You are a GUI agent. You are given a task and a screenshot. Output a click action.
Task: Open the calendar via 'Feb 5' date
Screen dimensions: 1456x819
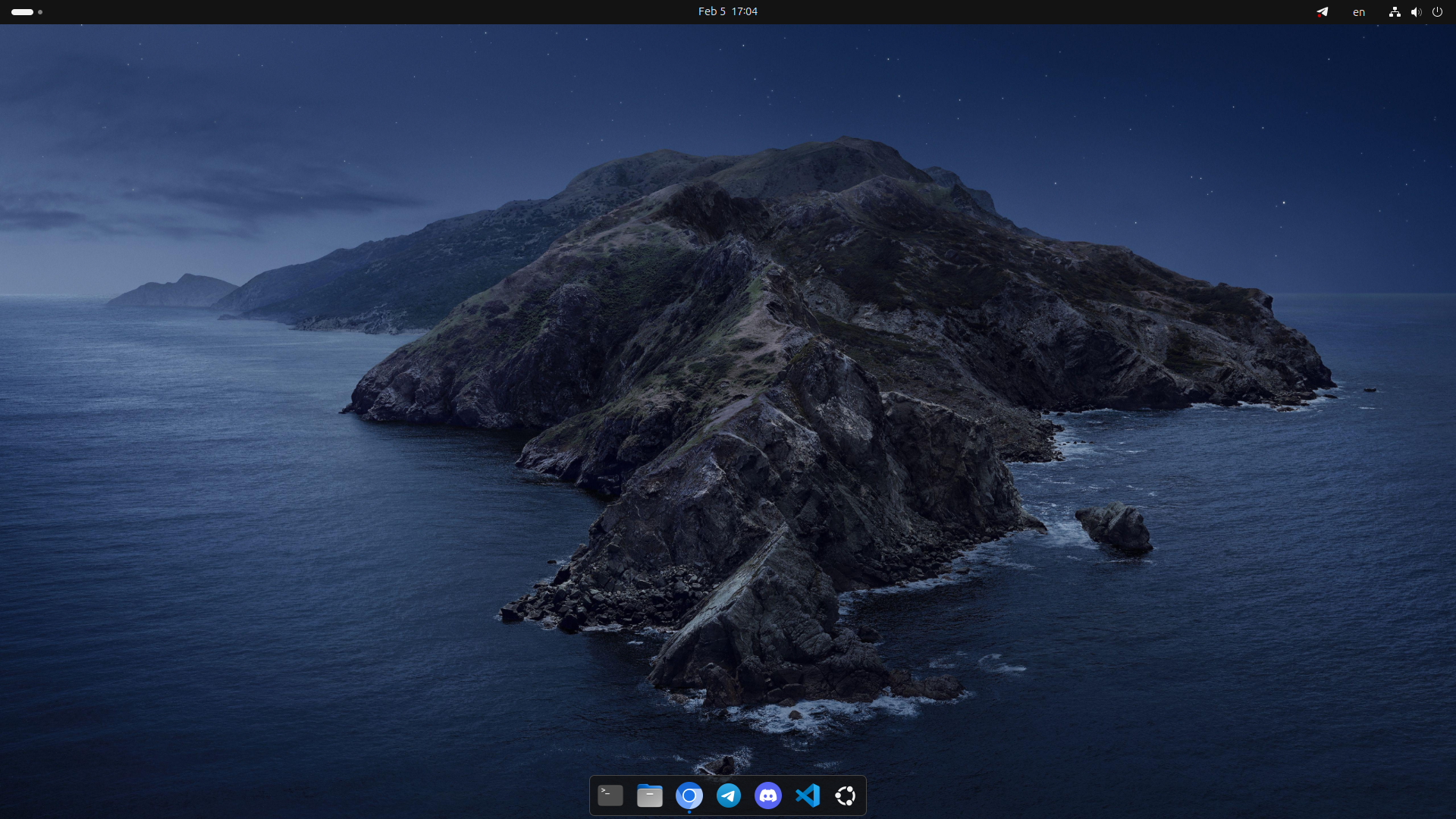point(711,11)
